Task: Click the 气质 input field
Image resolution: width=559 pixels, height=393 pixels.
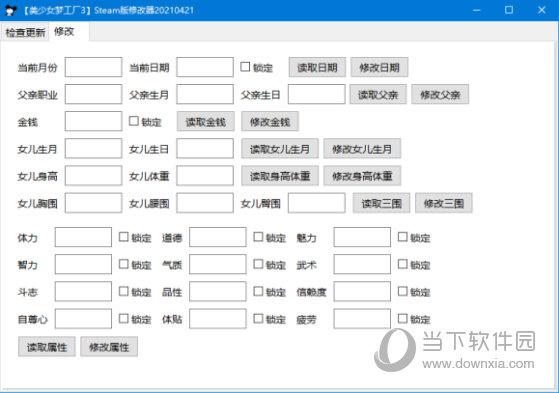Action: (217, 264)
